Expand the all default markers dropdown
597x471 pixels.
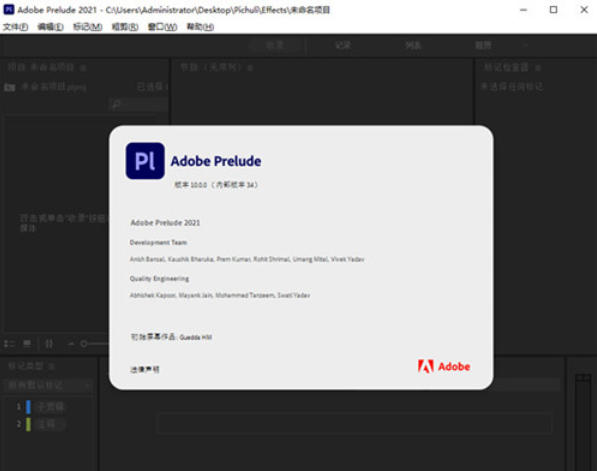pos(47,386)
